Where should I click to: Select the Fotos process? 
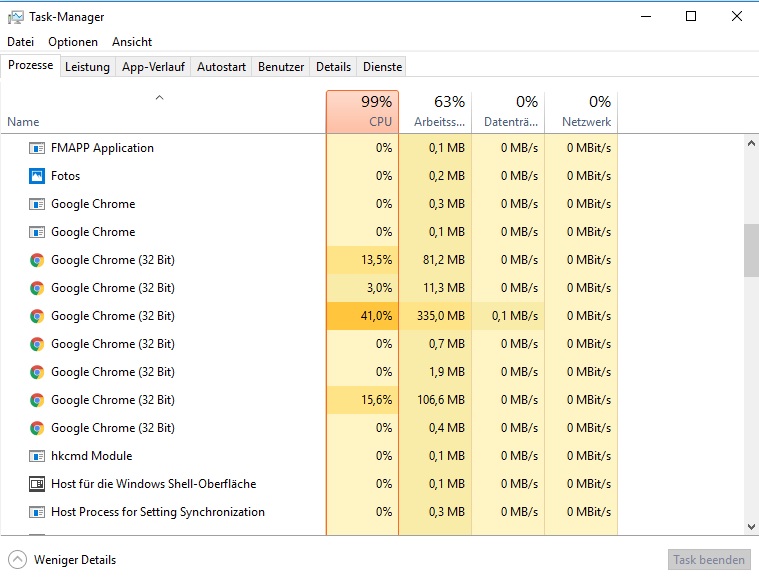pyautogui.click(x=309, y=176)
